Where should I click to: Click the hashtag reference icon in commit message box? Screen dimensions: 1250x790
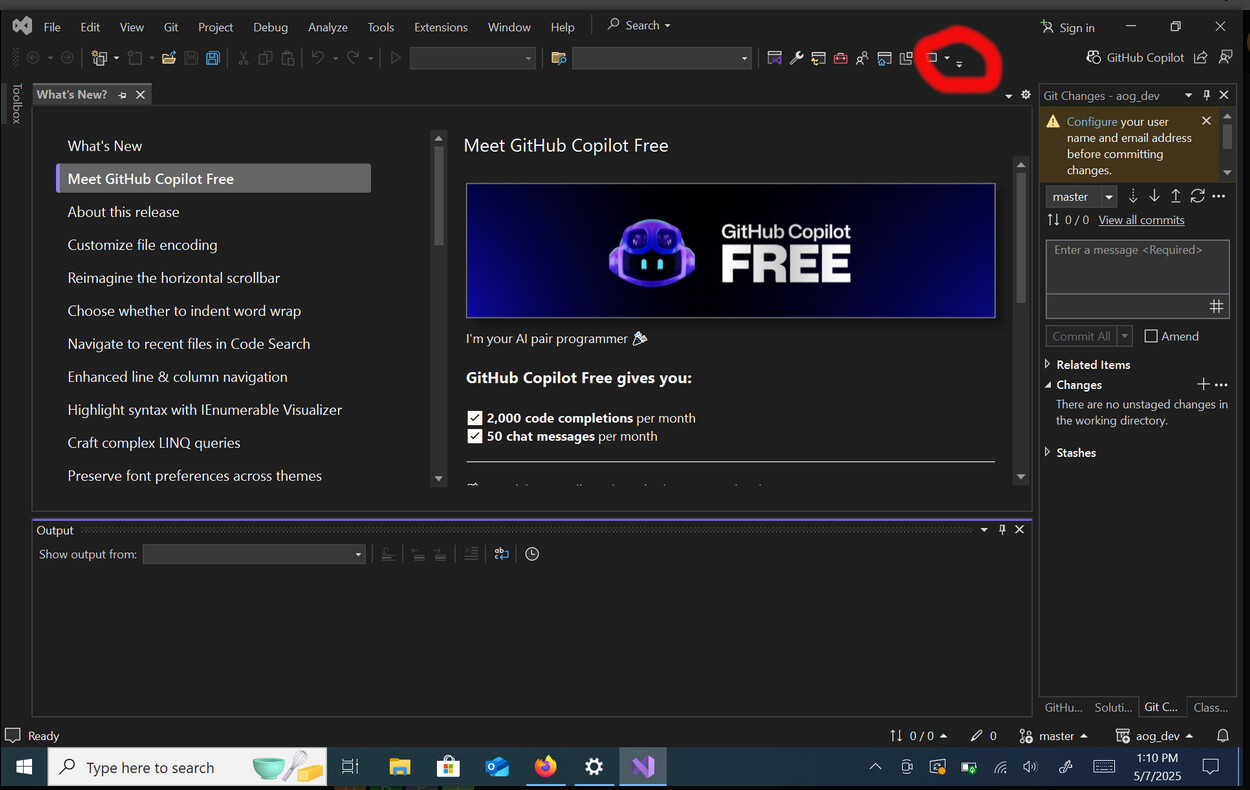click(x=1216, y=307)
